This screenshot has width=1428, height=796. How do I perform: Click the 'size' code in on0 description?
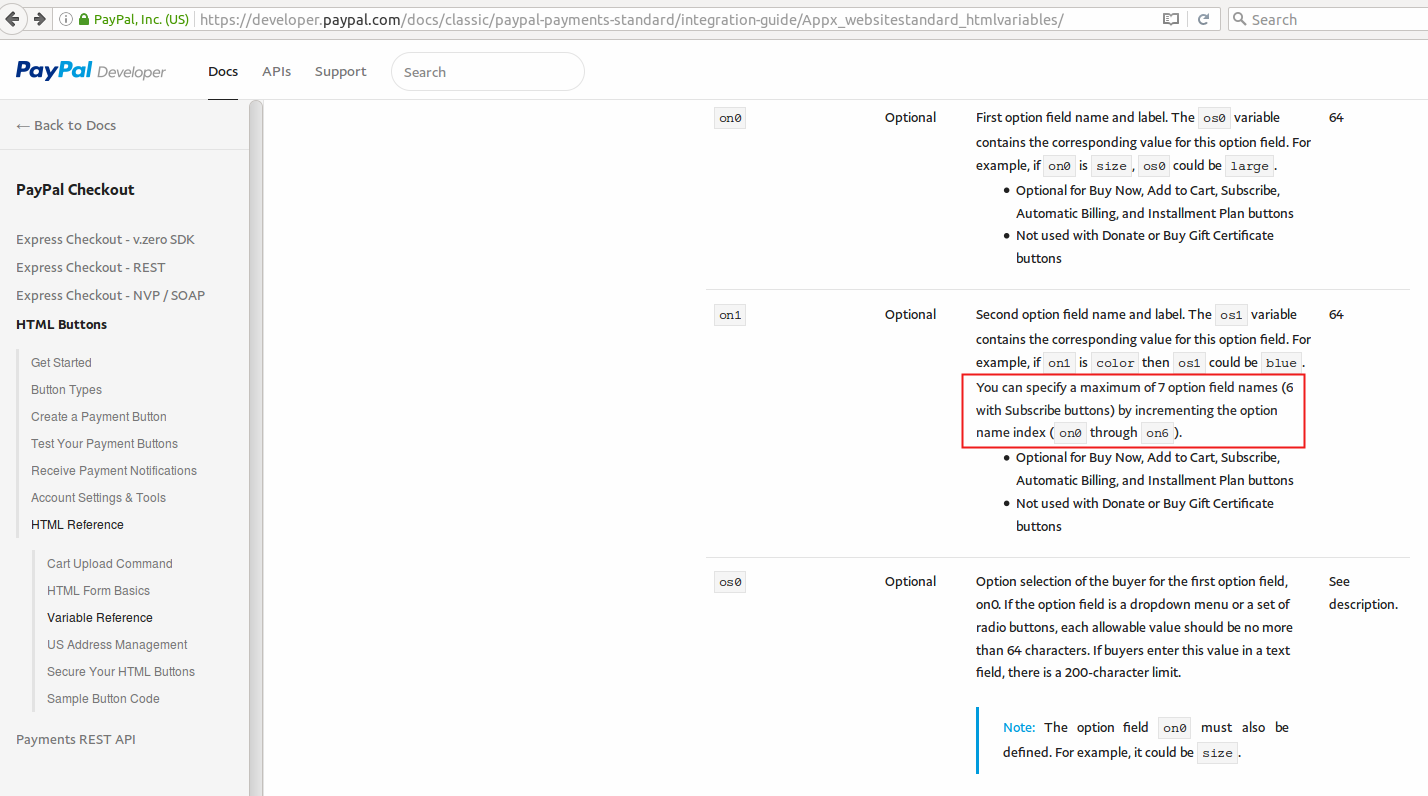click(x=1110, y=166)
